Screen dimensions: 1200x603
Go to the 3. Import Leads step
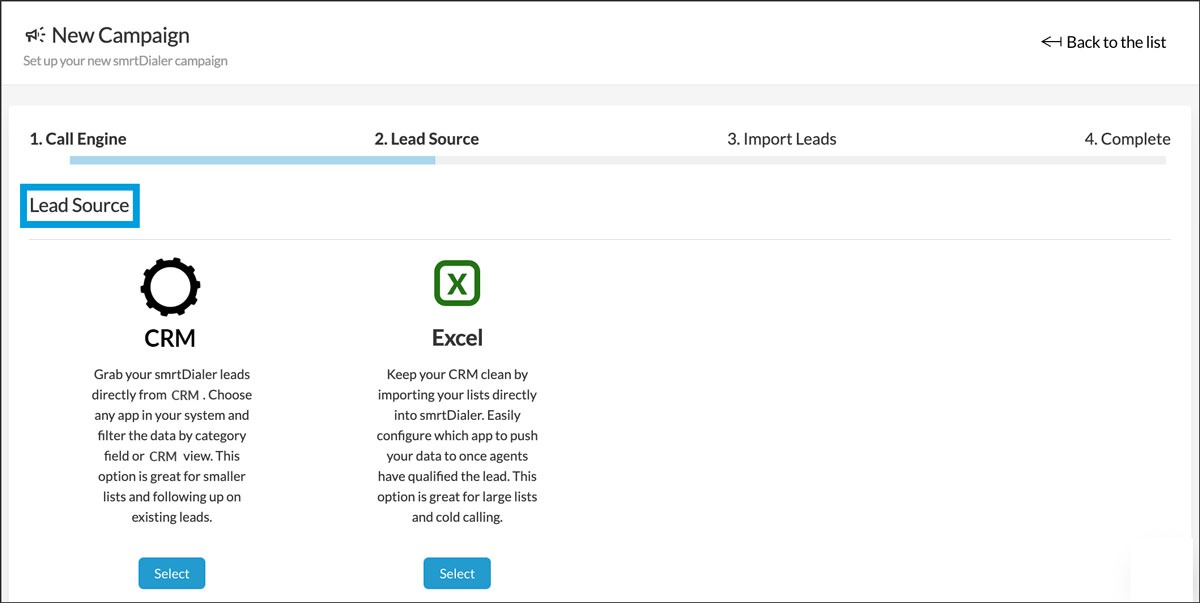781,139
